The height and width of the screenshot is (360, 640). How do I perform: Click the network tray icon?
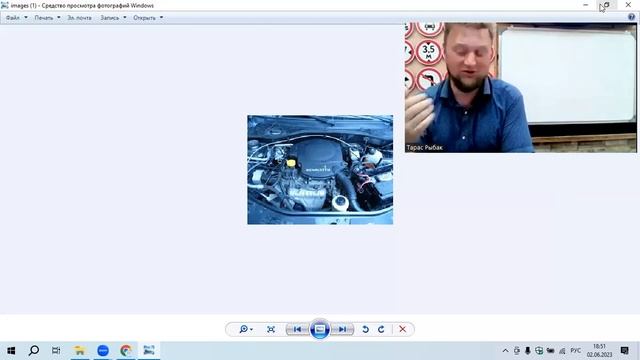click(x=562, y=351)
